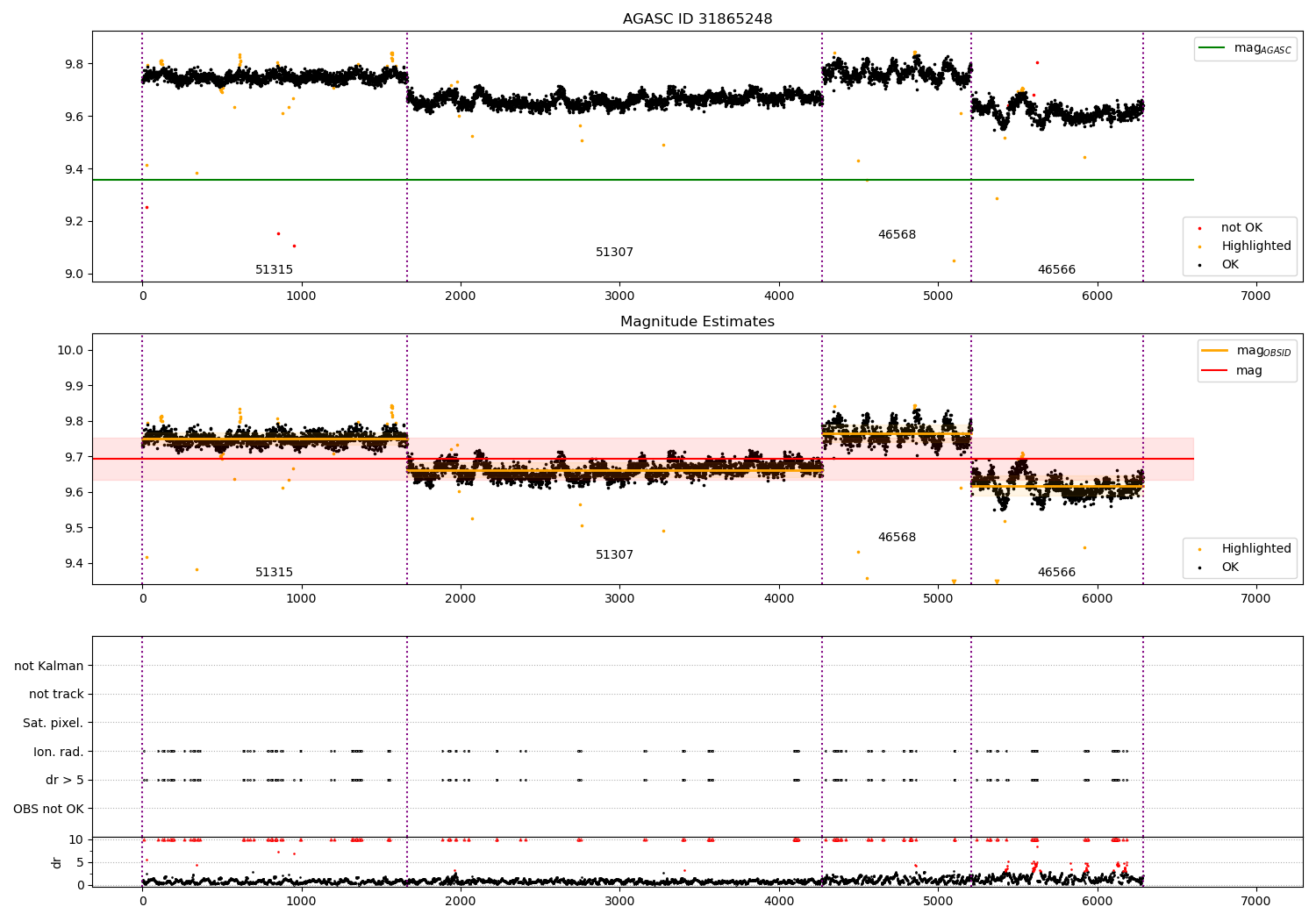Viewport: 1316px width, 921px height.
Task: Click the "not Kalman" axis label
Action: coord(49,666)
